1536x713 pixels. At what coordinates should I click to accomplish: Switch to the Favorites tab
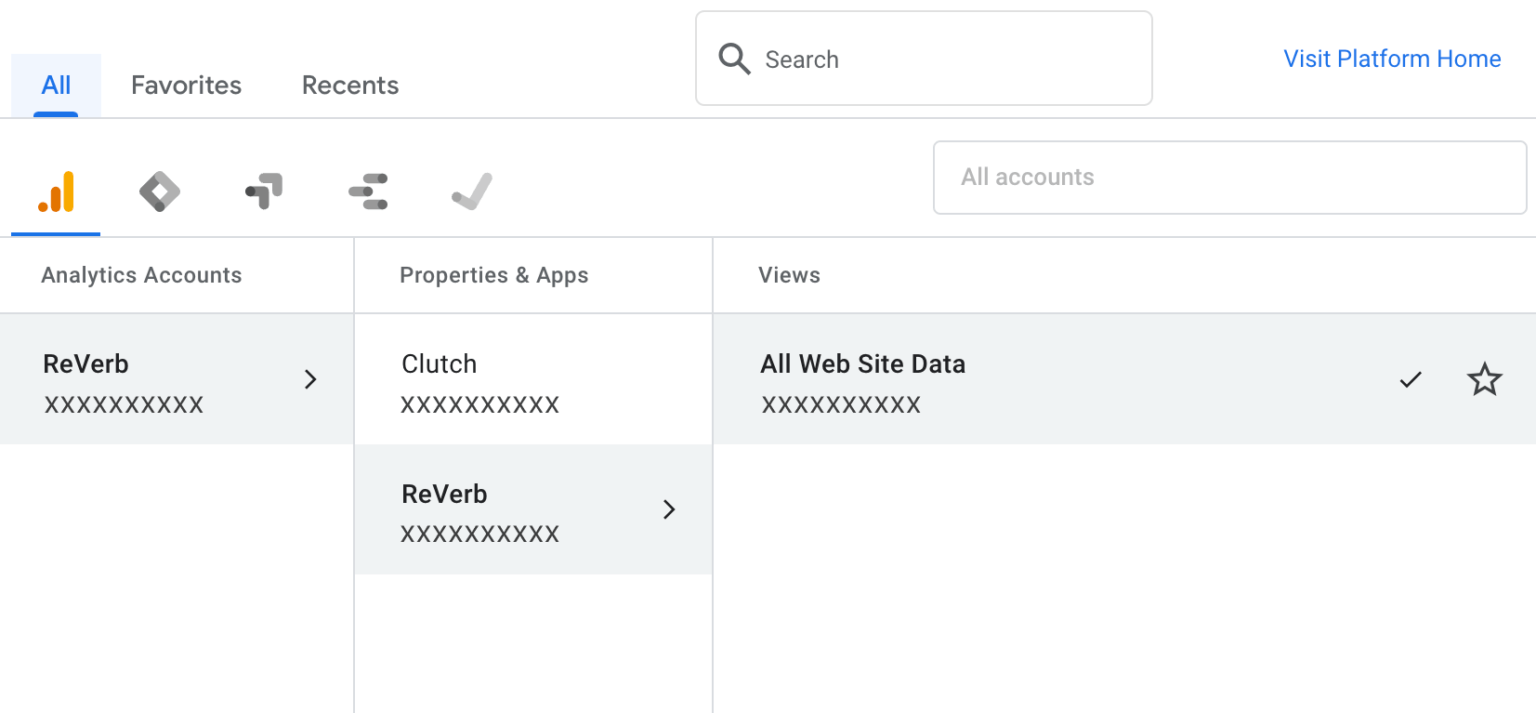185,85
